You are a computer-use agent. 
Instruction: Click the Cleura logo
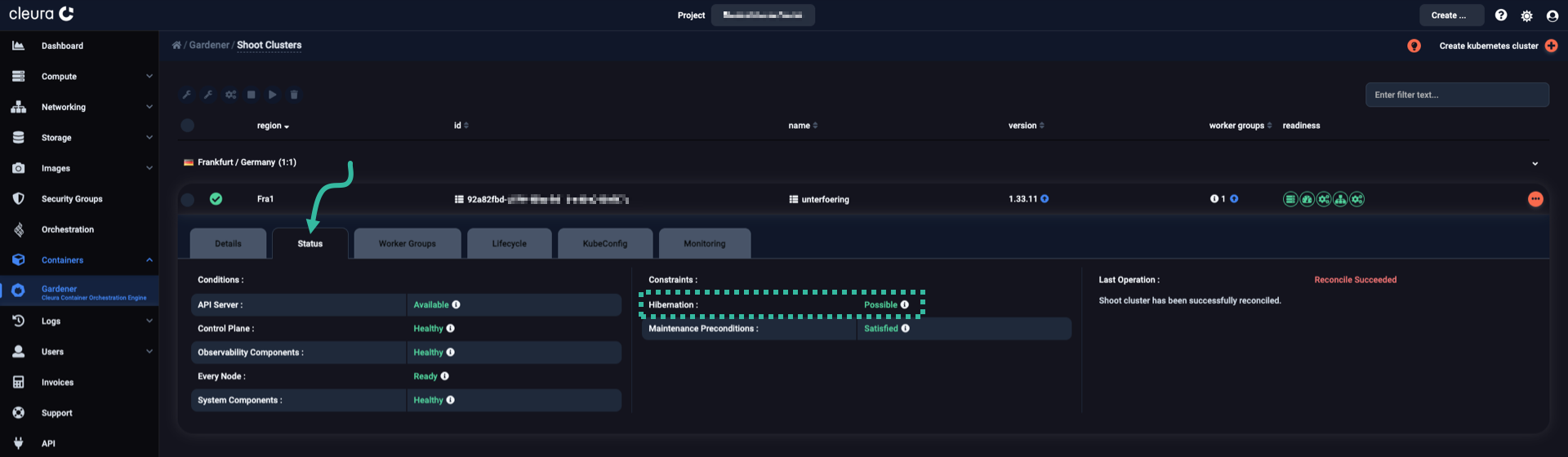pos(42,14)
